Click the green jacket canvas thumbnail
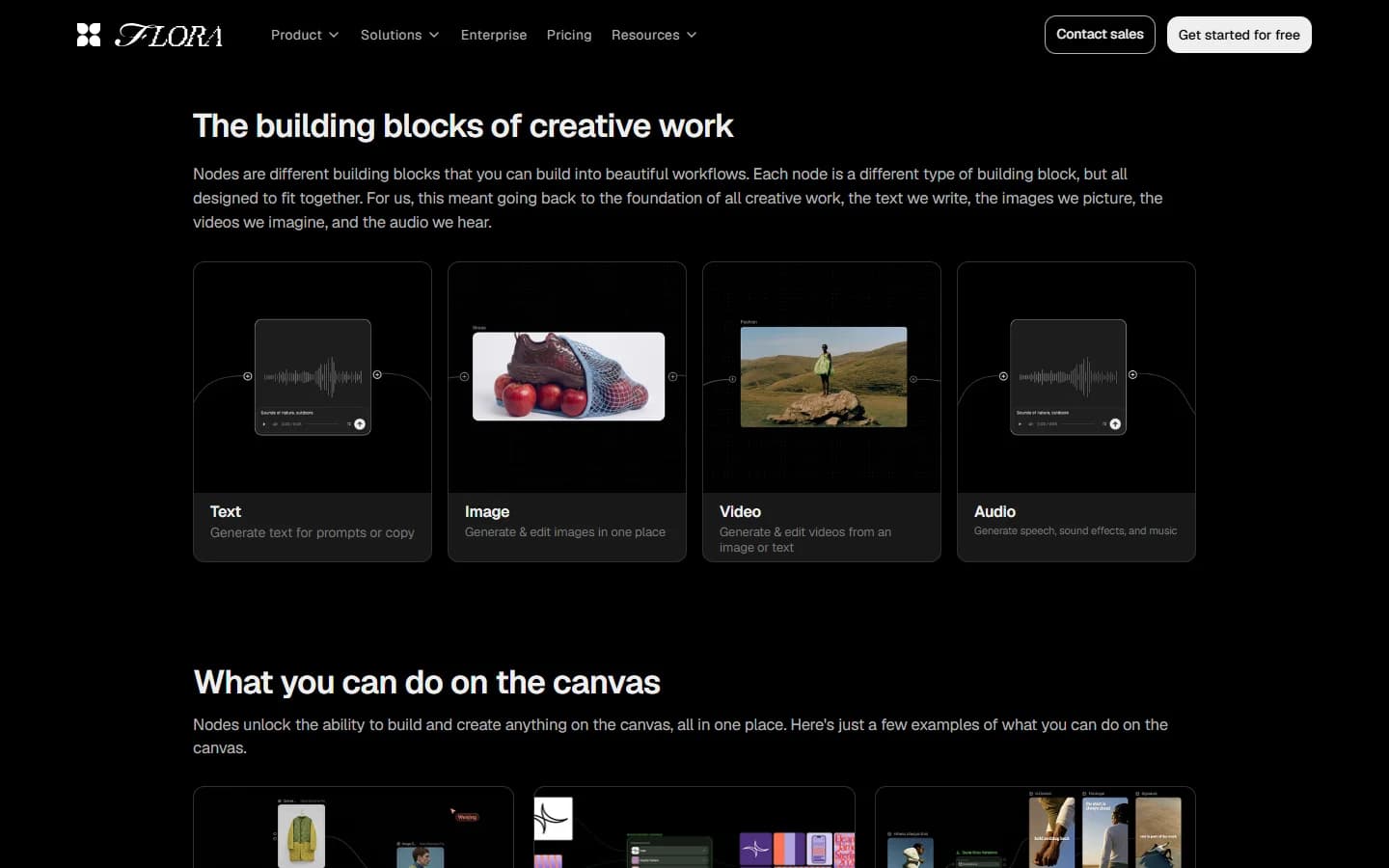The height and width of the screenshot is (868, 1389). [x=301, y=836]
